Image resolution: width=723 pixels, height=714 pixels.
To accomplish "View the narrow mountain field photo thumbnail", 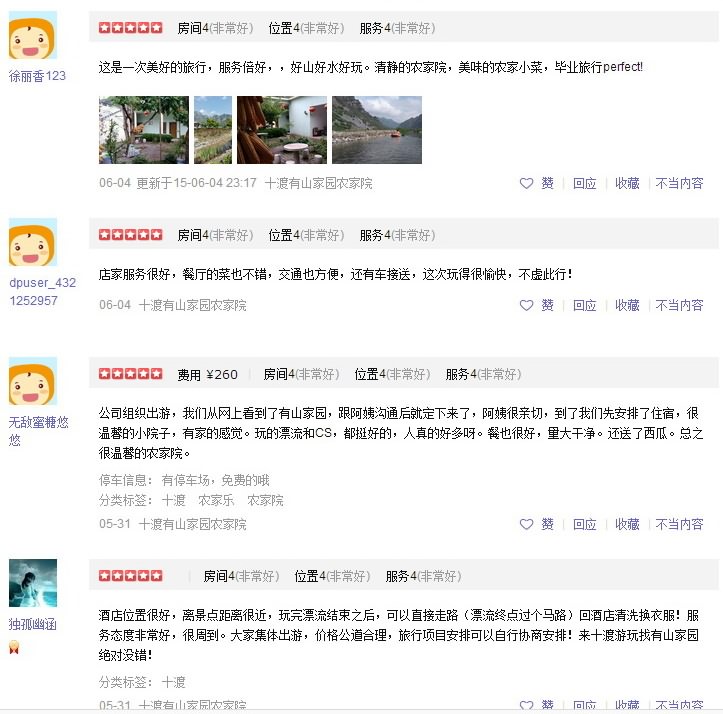I will [x=213, y=130].
